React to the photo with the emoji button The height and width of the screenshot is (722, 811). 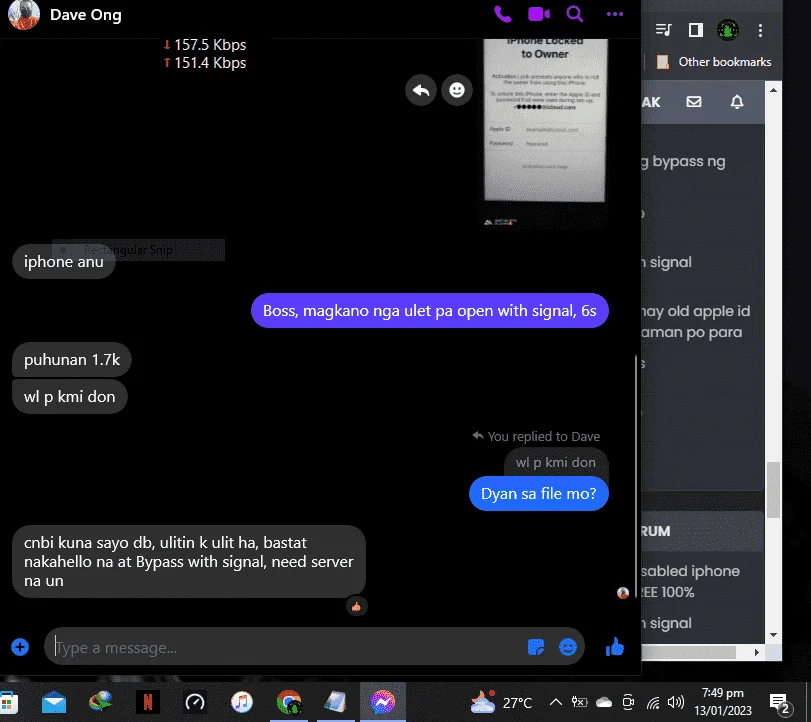point(457,91)
